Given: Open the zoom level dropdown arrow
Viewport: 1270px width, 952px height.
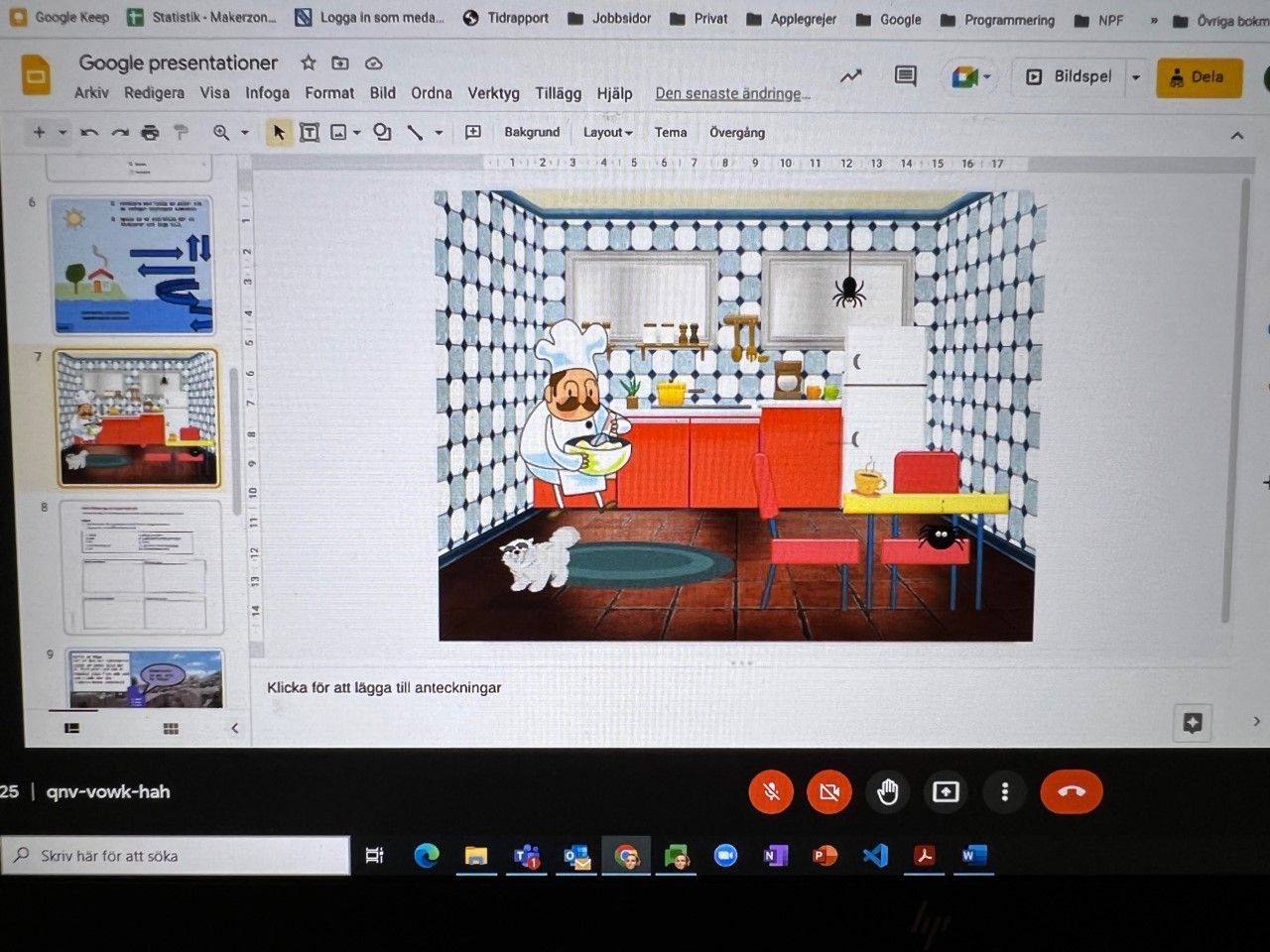Looking at the screenshot, I should tap(244, 132).
